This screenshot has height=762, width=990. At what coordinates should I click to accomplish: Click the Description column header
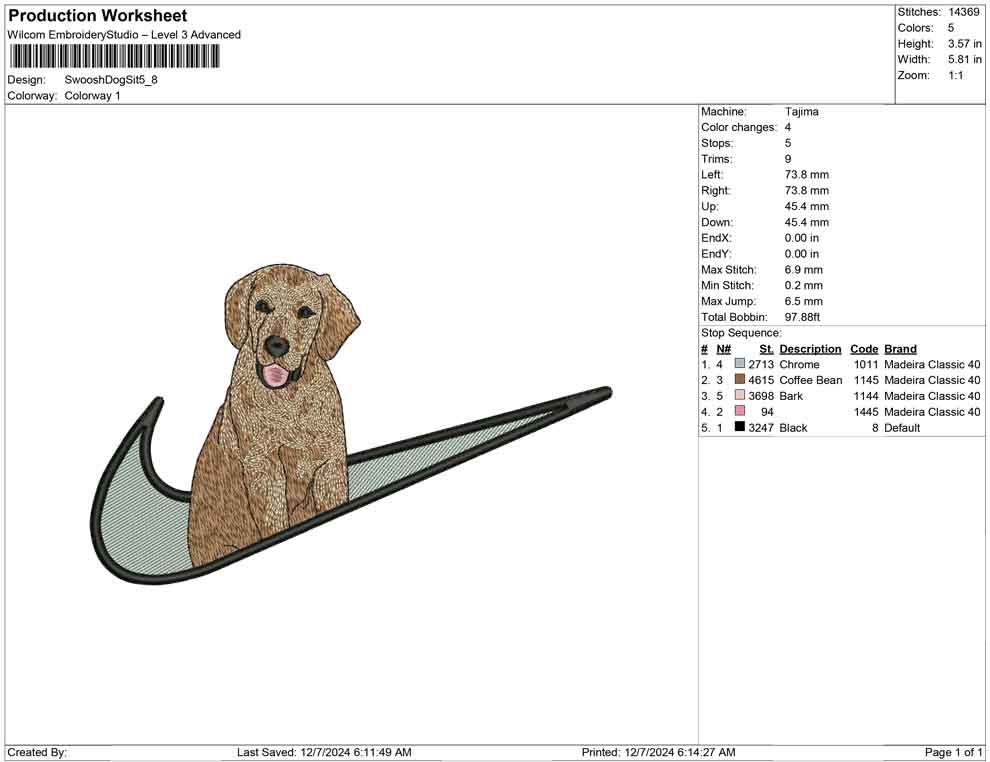pos(810,349)
